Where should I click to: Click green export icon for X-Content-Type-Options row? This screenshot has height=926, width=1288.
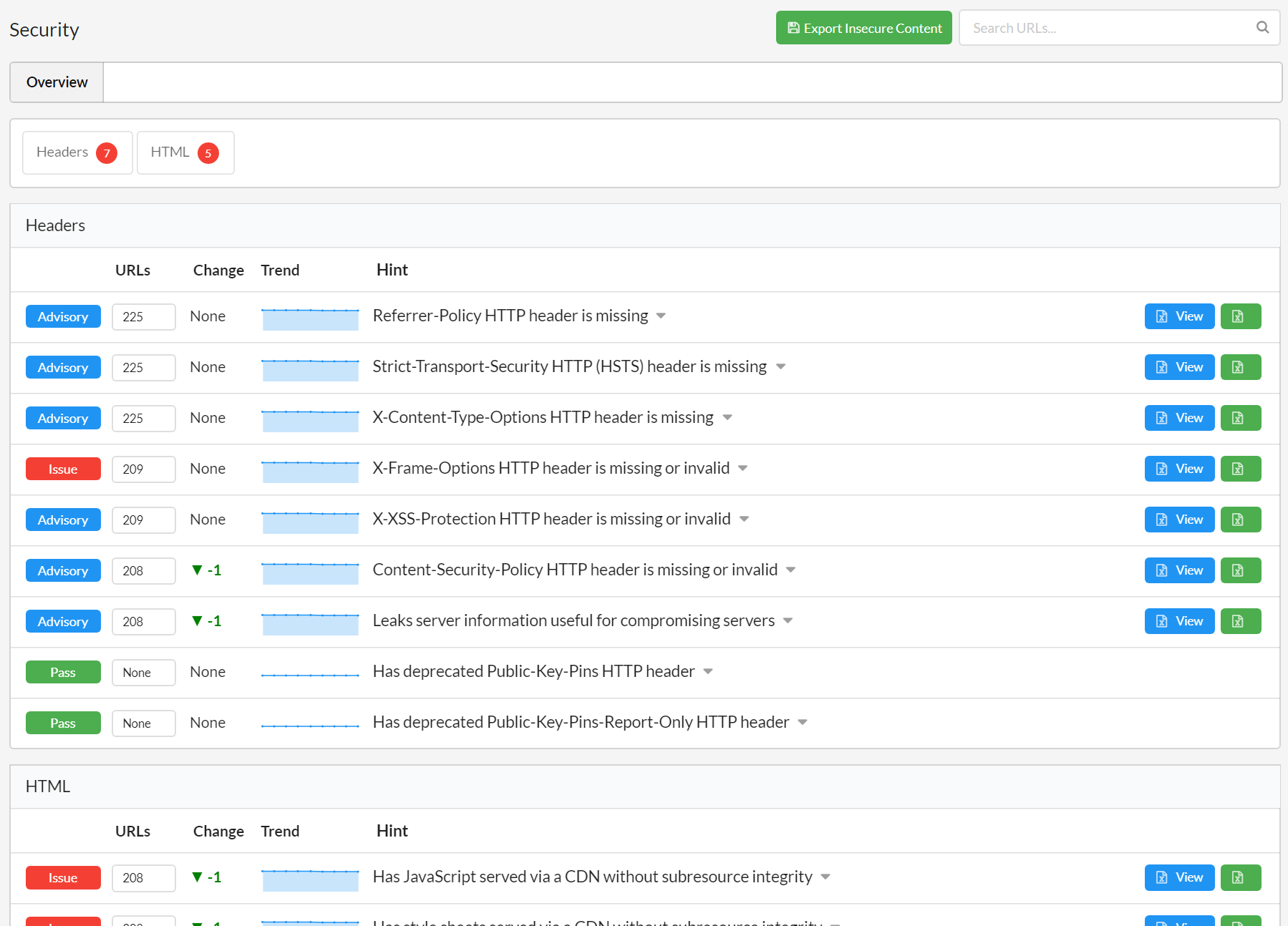[1240, 418]
